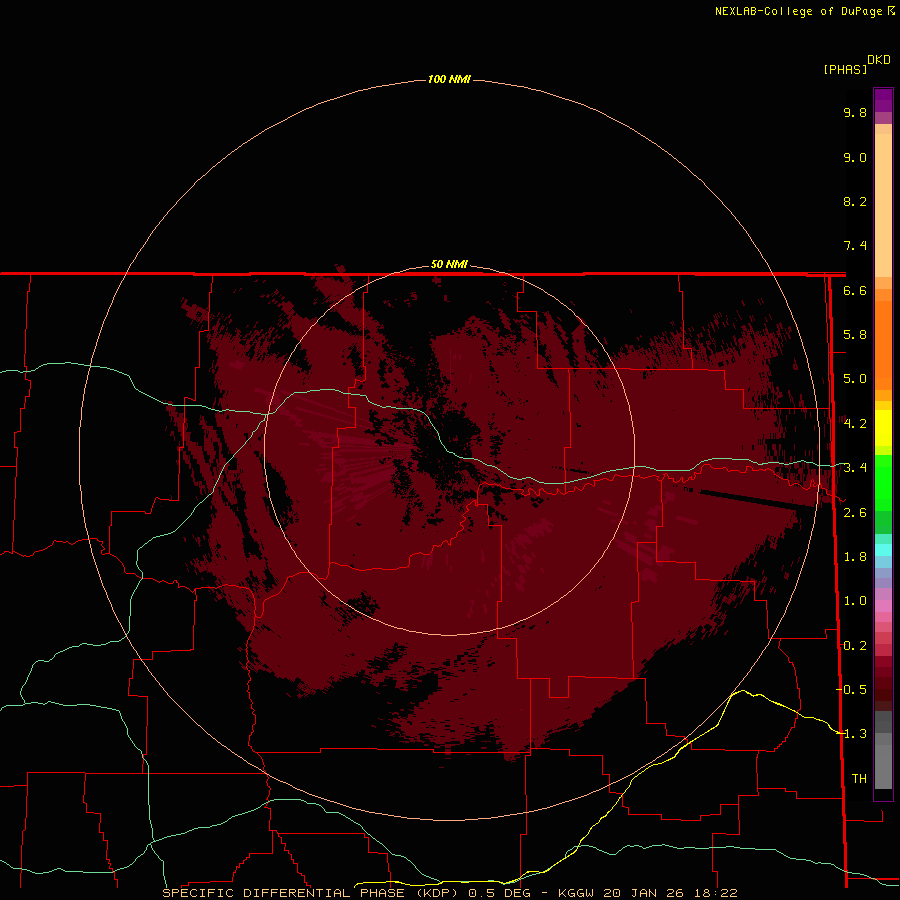Click the DKD label above the color bar
Image resolution: width=900 pixels, height=900 pixels.
(879, 60)
